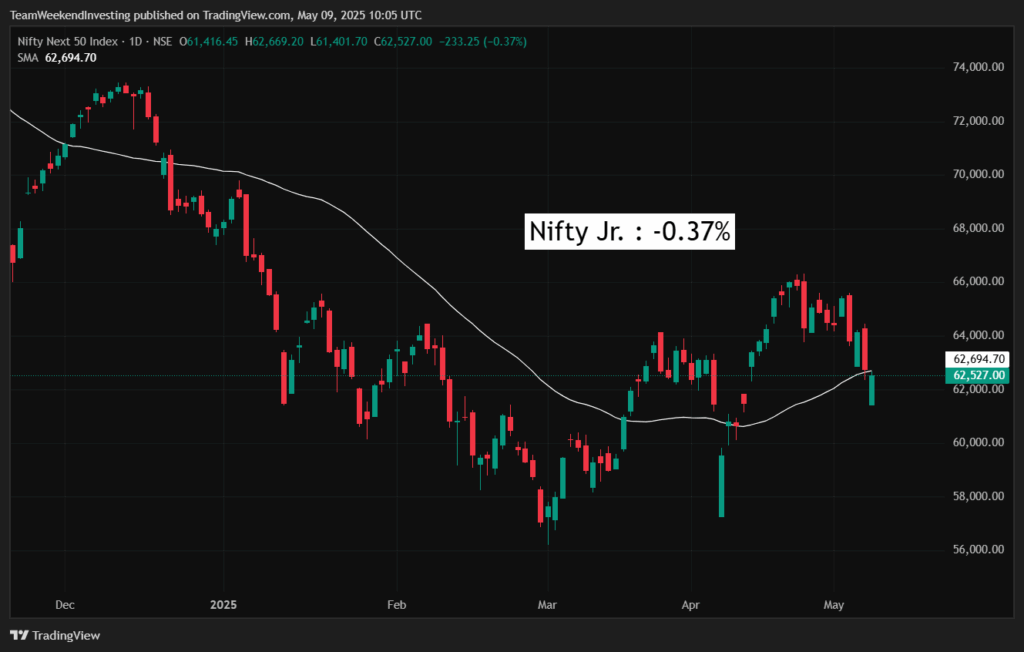Click the SMA indicator label
The width and height of the screenshot is (1024, 652).
[27, 58]
